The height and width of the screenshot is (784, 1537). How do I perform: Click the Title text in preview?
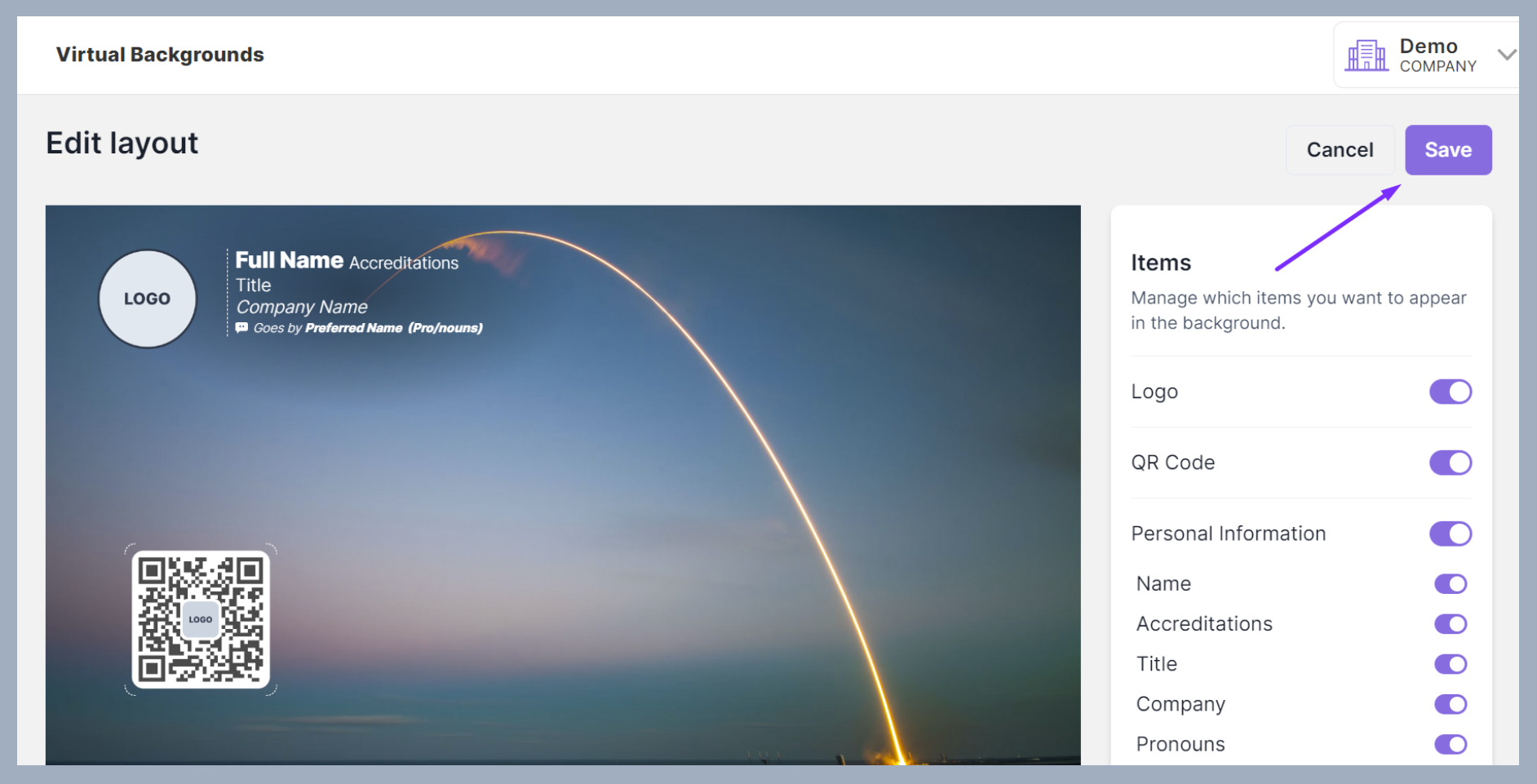(254, 286)
